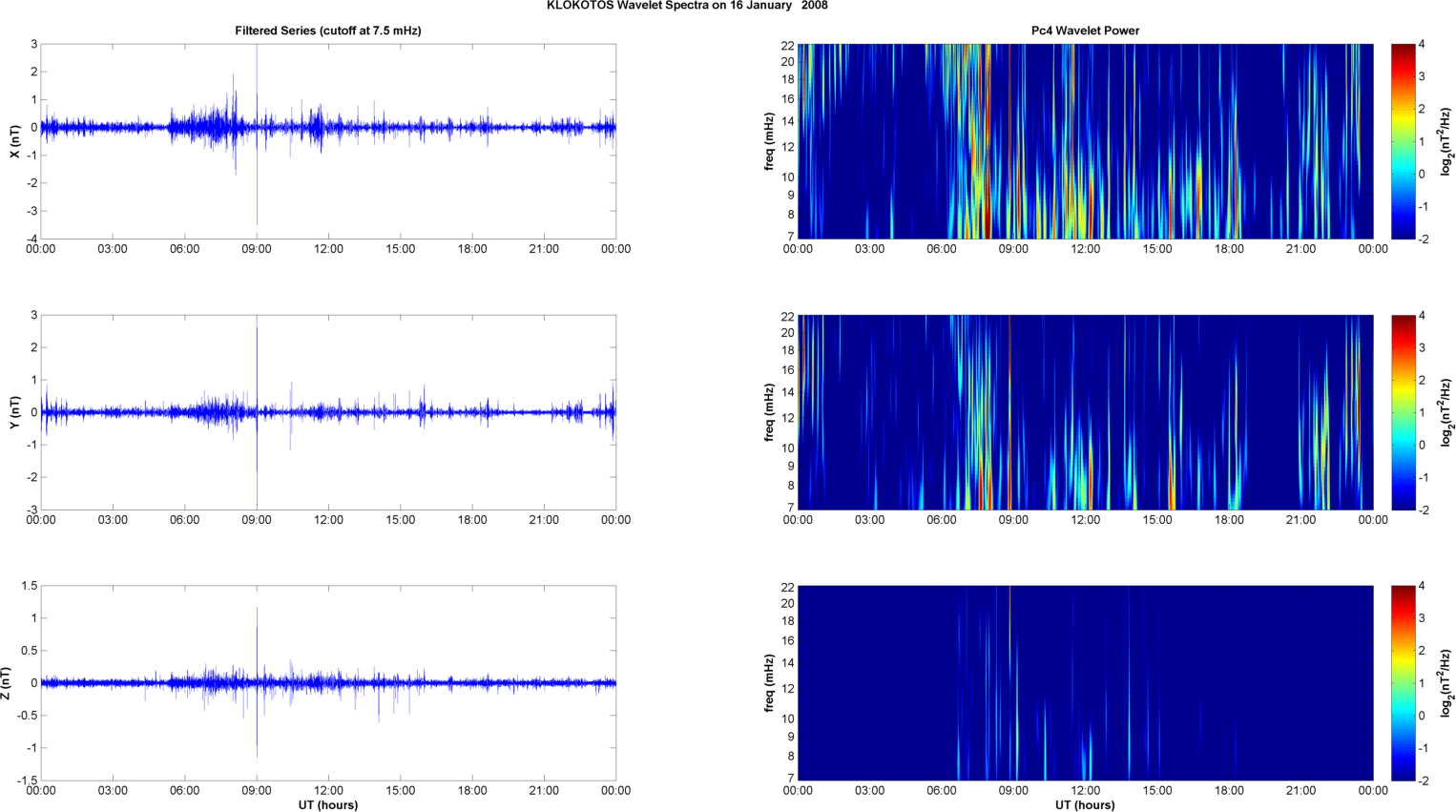Image resolution: width=1456 pixels, height=812 pixels.
Task: Click the KLOKOTOS Wavelet Spectra figure title
Action: click(x=687, y=6)
